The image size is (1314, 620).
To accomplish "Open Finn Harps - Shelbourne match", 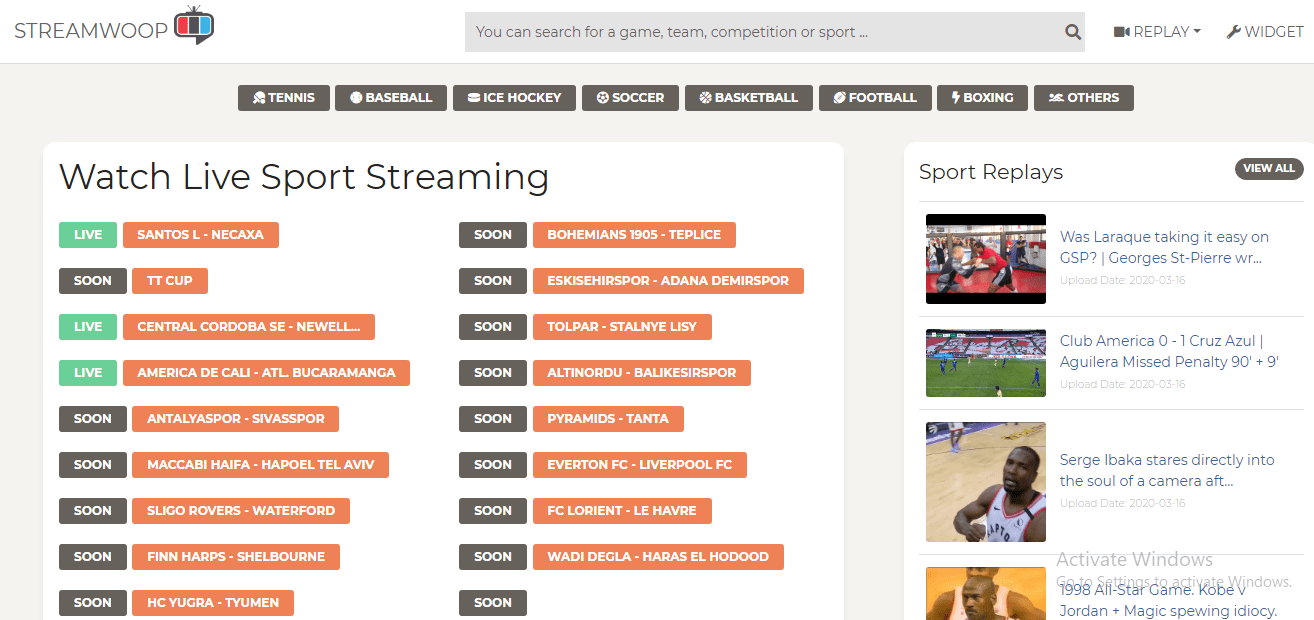I will pyautogui.click(x=236, y=557).
